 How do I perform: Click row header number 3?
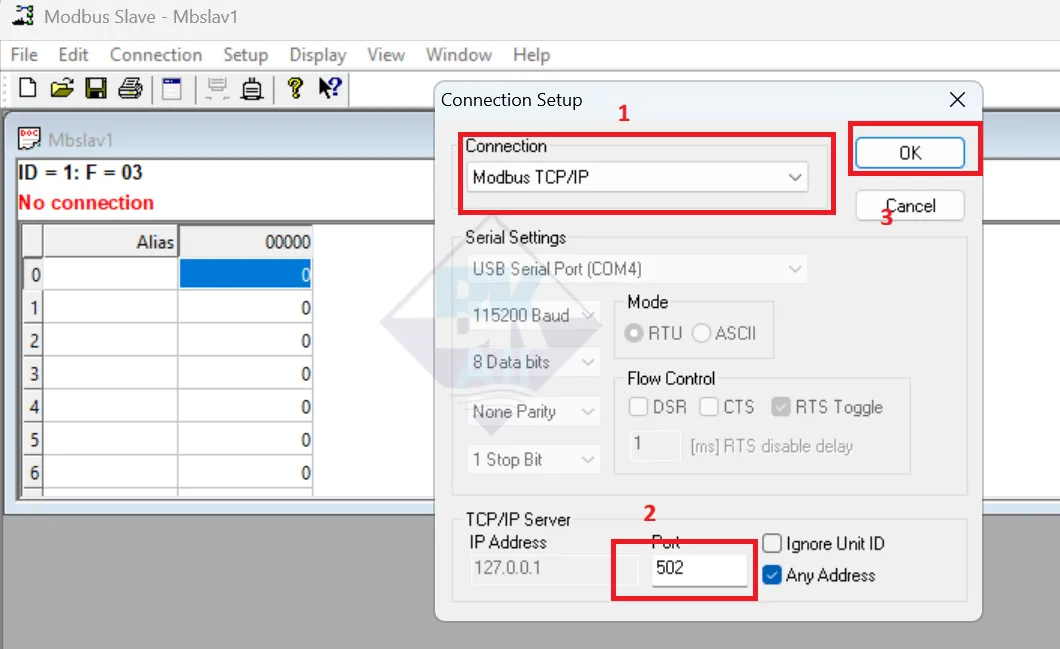coord(34,374)
